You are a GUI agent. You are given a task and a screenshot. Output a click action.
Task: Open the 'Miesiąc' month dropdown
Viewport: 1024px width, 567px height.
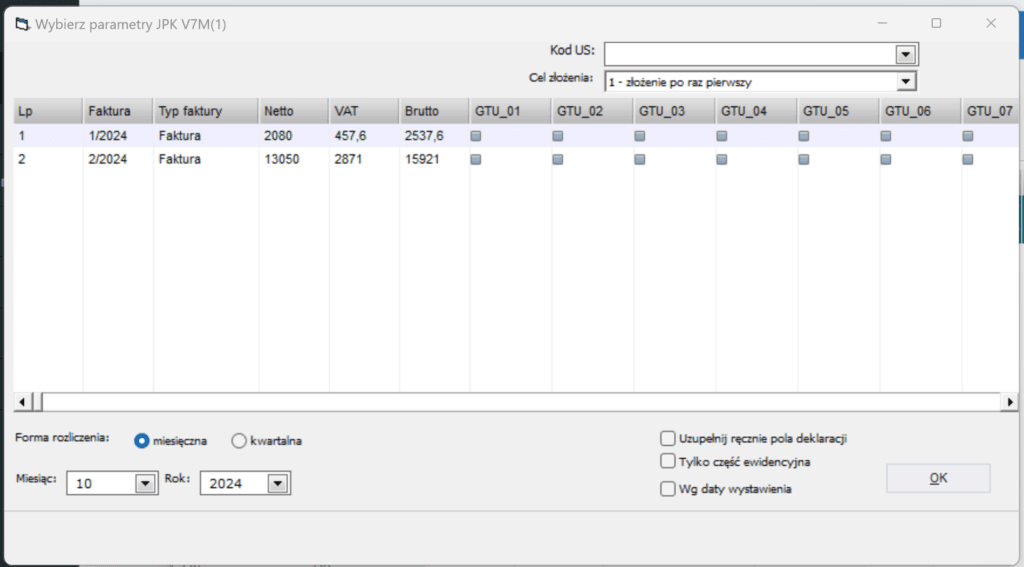pos(145,484)
